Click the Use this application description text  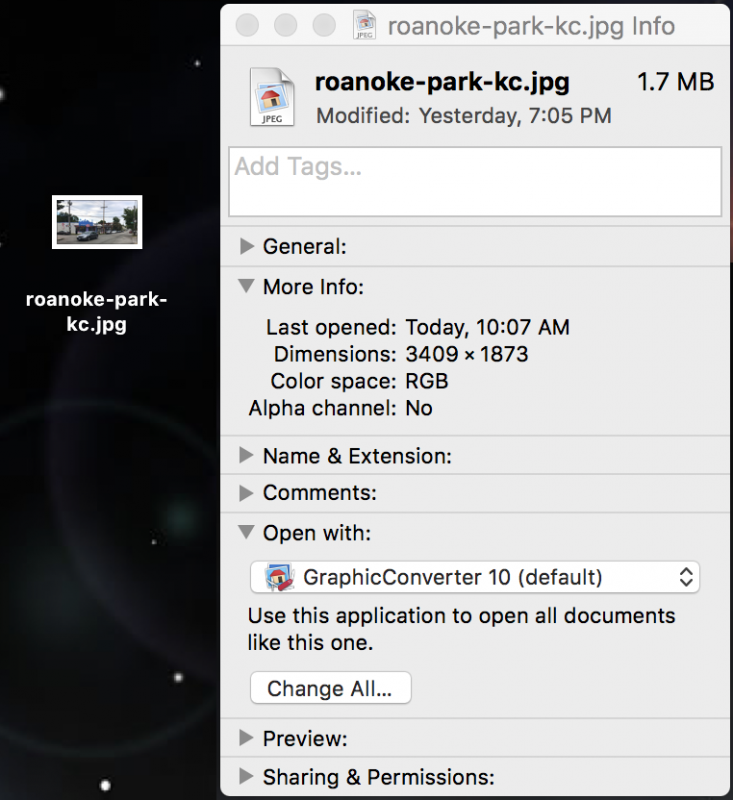(461, 629)
